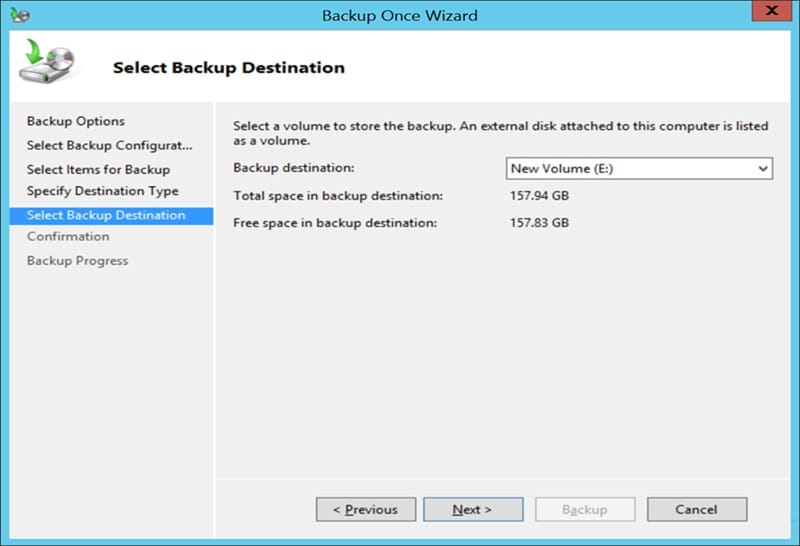The width and height of the screenshot is (800, 546).
Task: Click the Backup destination label
Action: (293, 168)
